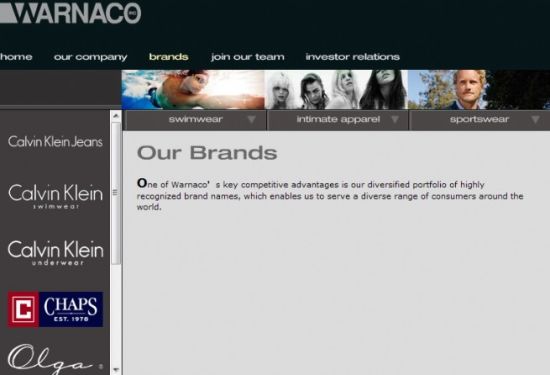The image size is (550, 375).
Task: Click the blond man sportswear photo
Action: tap(479, 89)
